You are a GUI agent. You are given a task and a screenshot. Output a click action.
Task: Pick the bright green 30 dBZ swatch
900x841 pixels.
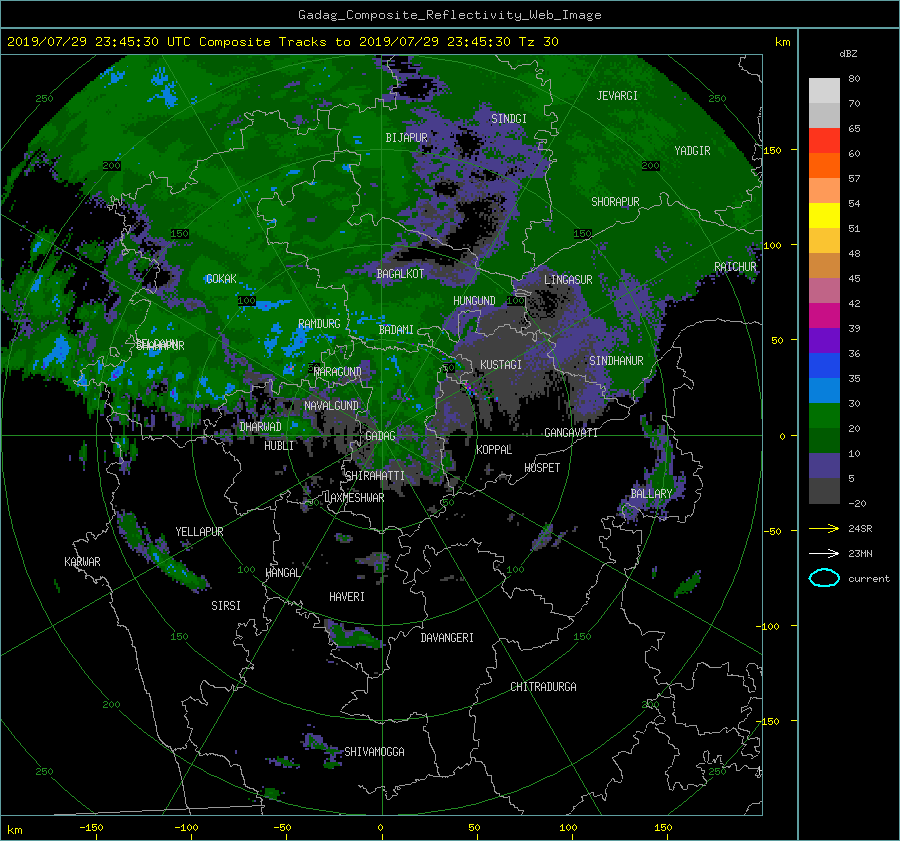coord(824,415)
